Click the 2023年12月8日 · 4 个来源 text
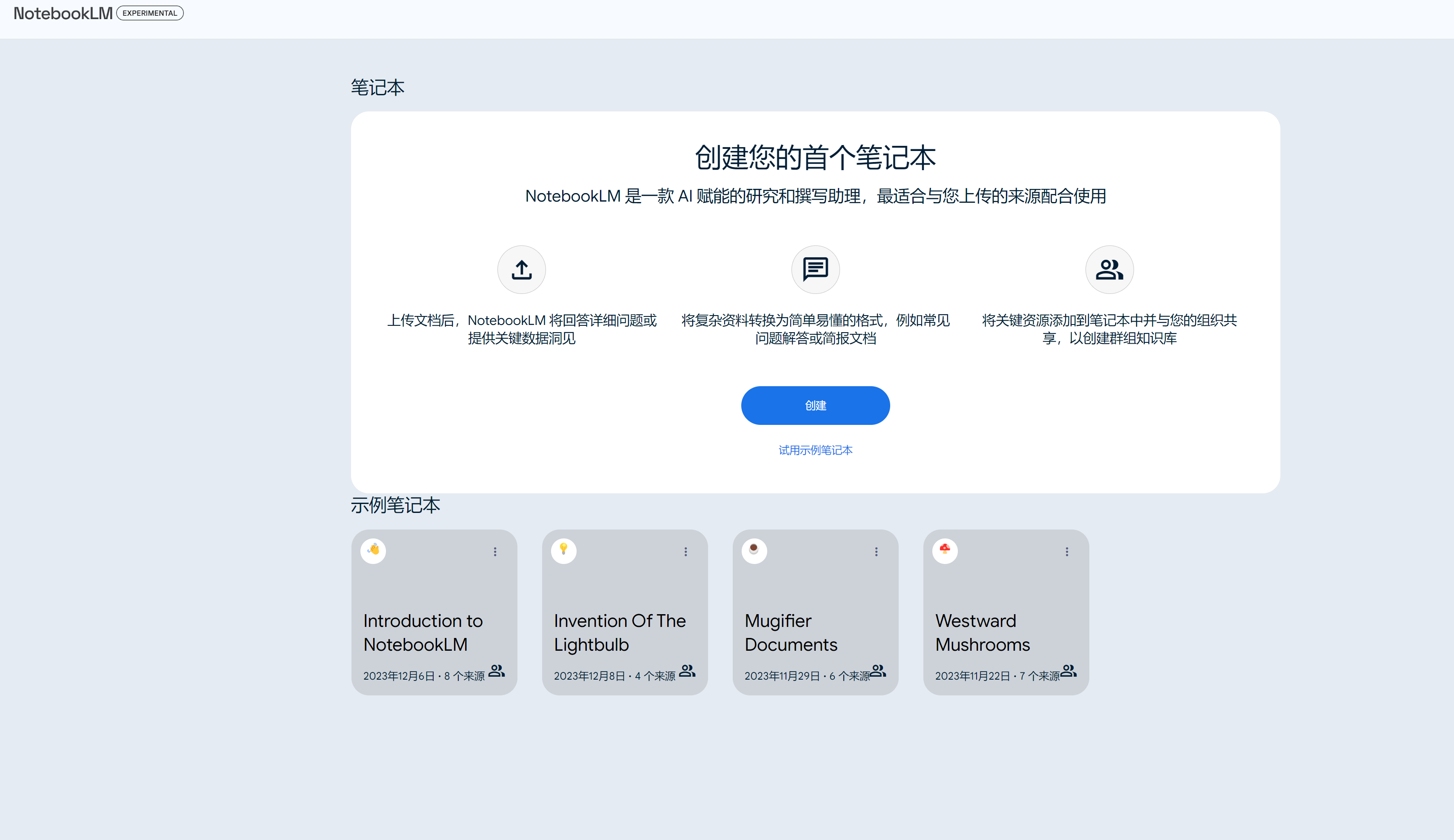The image size is (1454, 840). point(614,676)
